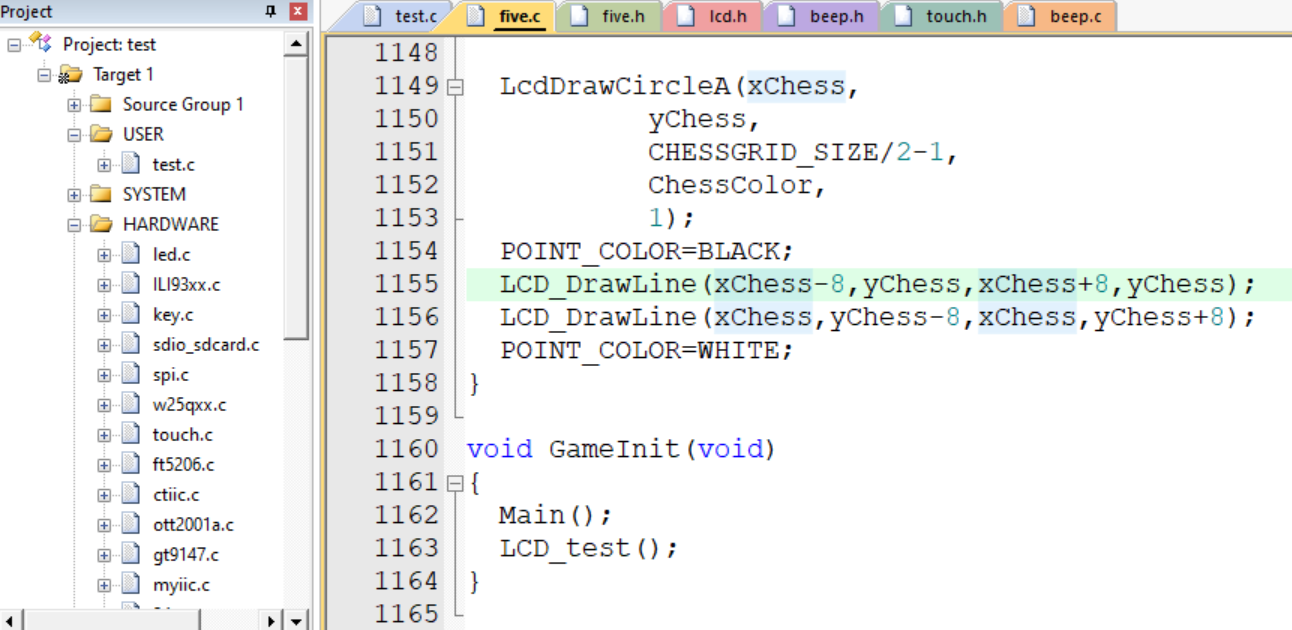Click the Project tree scroll-right arrow
The image size is (1292, 630).
pos(273,620)
